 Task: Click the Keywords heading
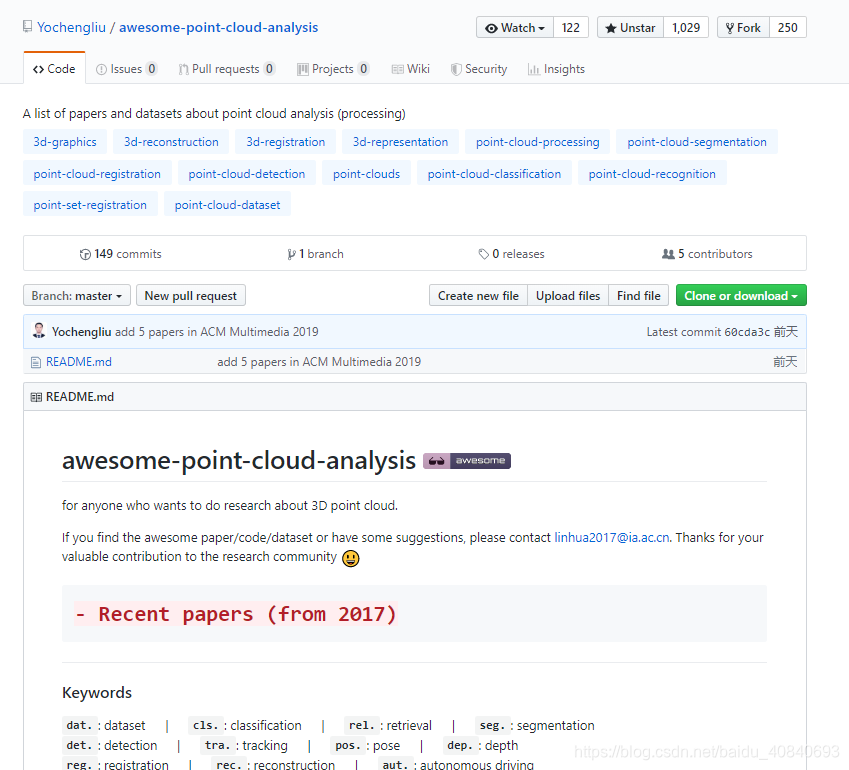(97, 693)
